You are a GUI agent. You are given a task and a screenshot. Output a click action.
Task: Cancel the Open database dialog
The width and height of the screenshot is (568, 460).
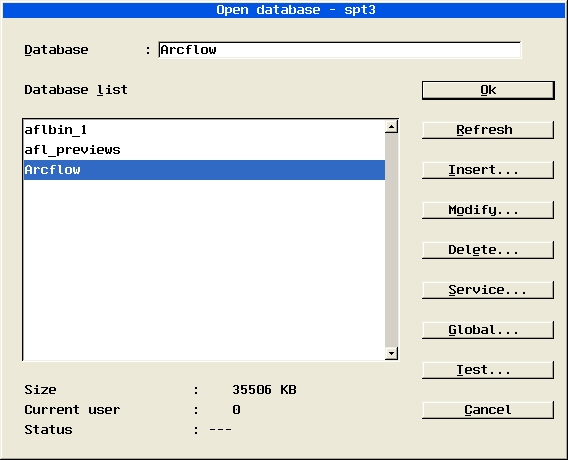pyautogui.click(x=488, y=410)
